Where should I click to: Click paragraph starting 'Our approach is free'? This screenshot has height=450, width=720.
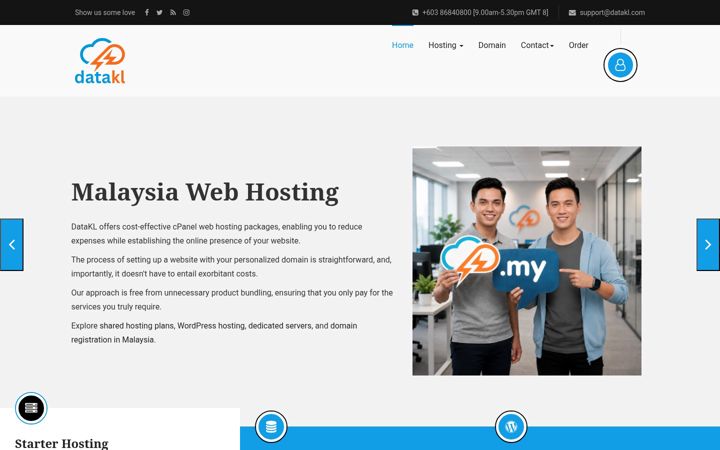(x=232, y=300)
